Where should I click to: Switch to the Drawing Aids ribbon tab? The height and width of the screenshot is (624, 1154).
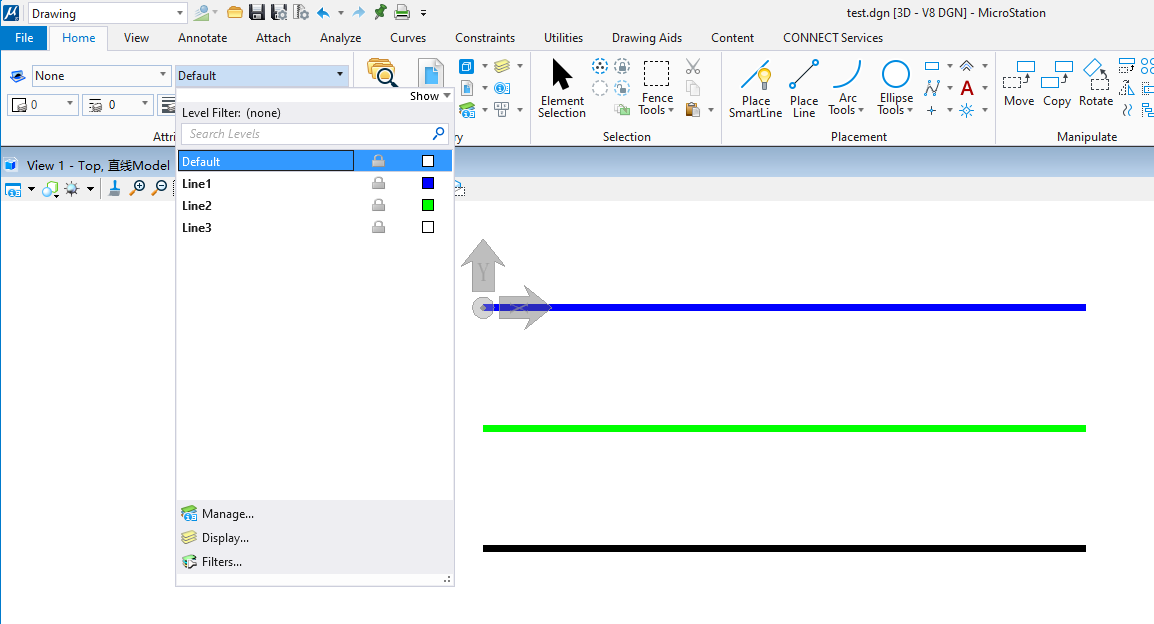(647, 38)
